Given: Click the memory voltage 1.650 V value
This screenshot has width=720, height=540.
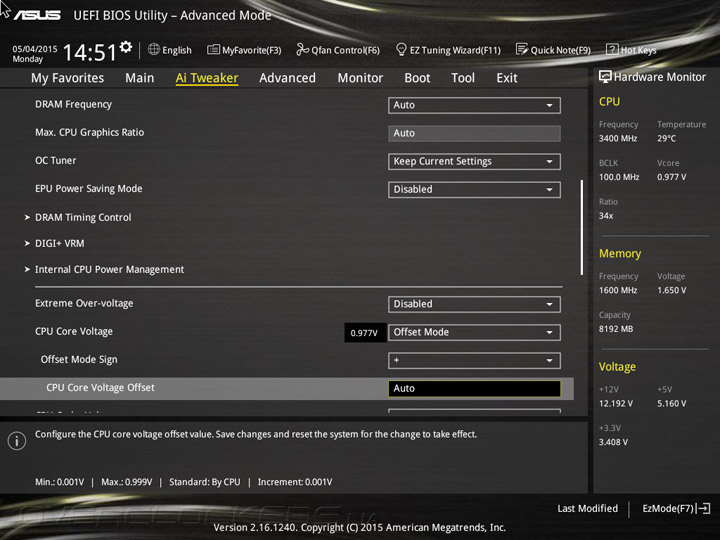Looking at the screenshot, I should 672,290.
